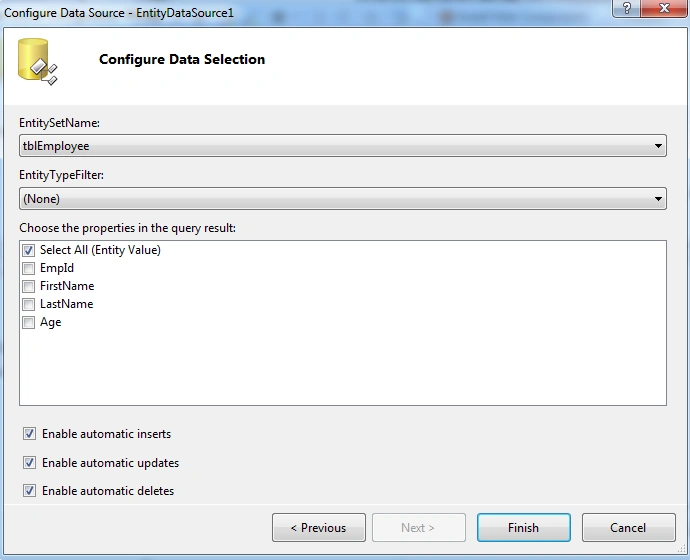Click the dialog title bar text
This screenshot has height=560, width=690.
click(x=119, y=13)
